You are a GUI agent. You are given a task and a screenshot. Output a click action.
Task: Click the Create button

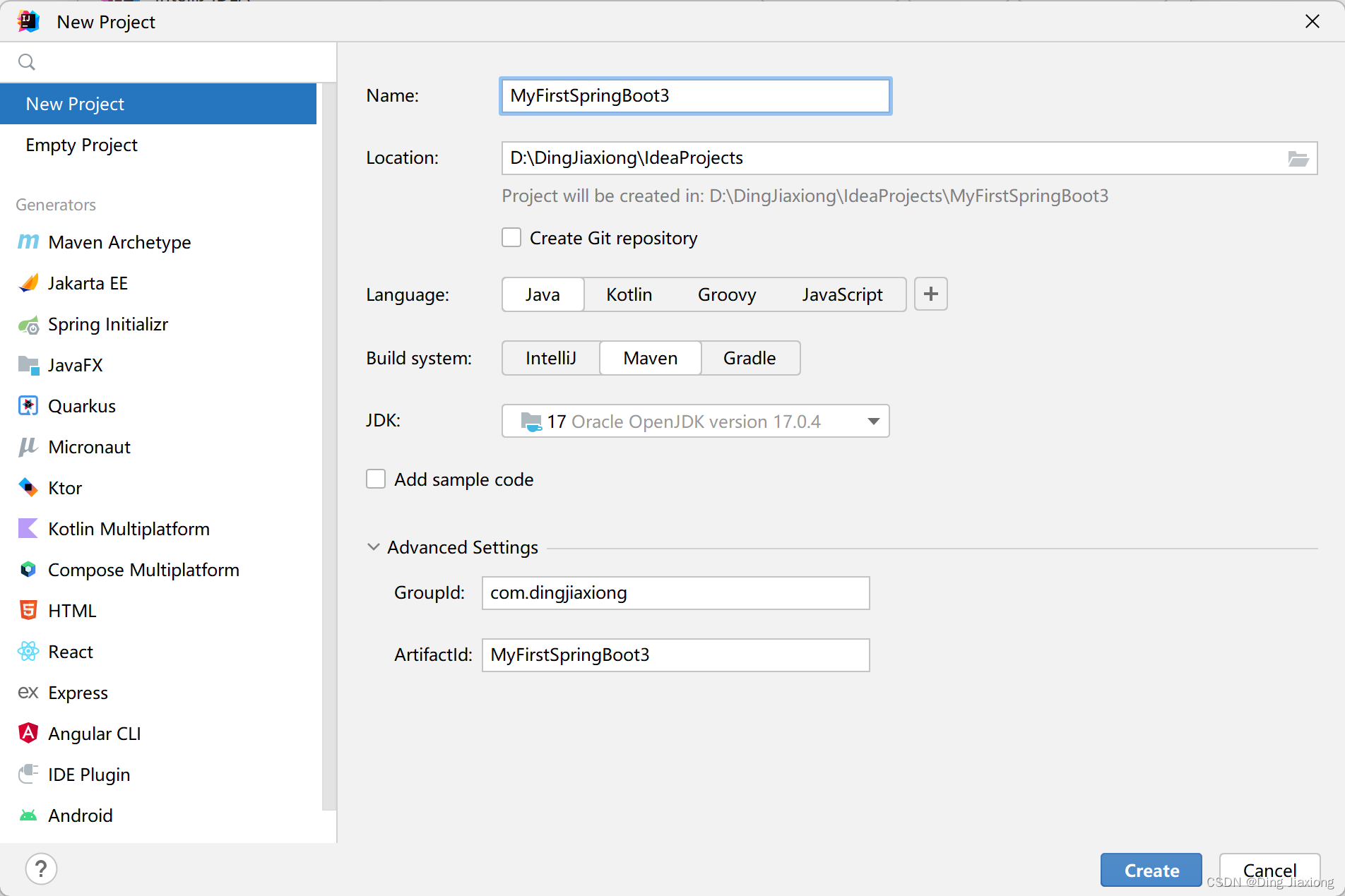(x=1151, y=870)
